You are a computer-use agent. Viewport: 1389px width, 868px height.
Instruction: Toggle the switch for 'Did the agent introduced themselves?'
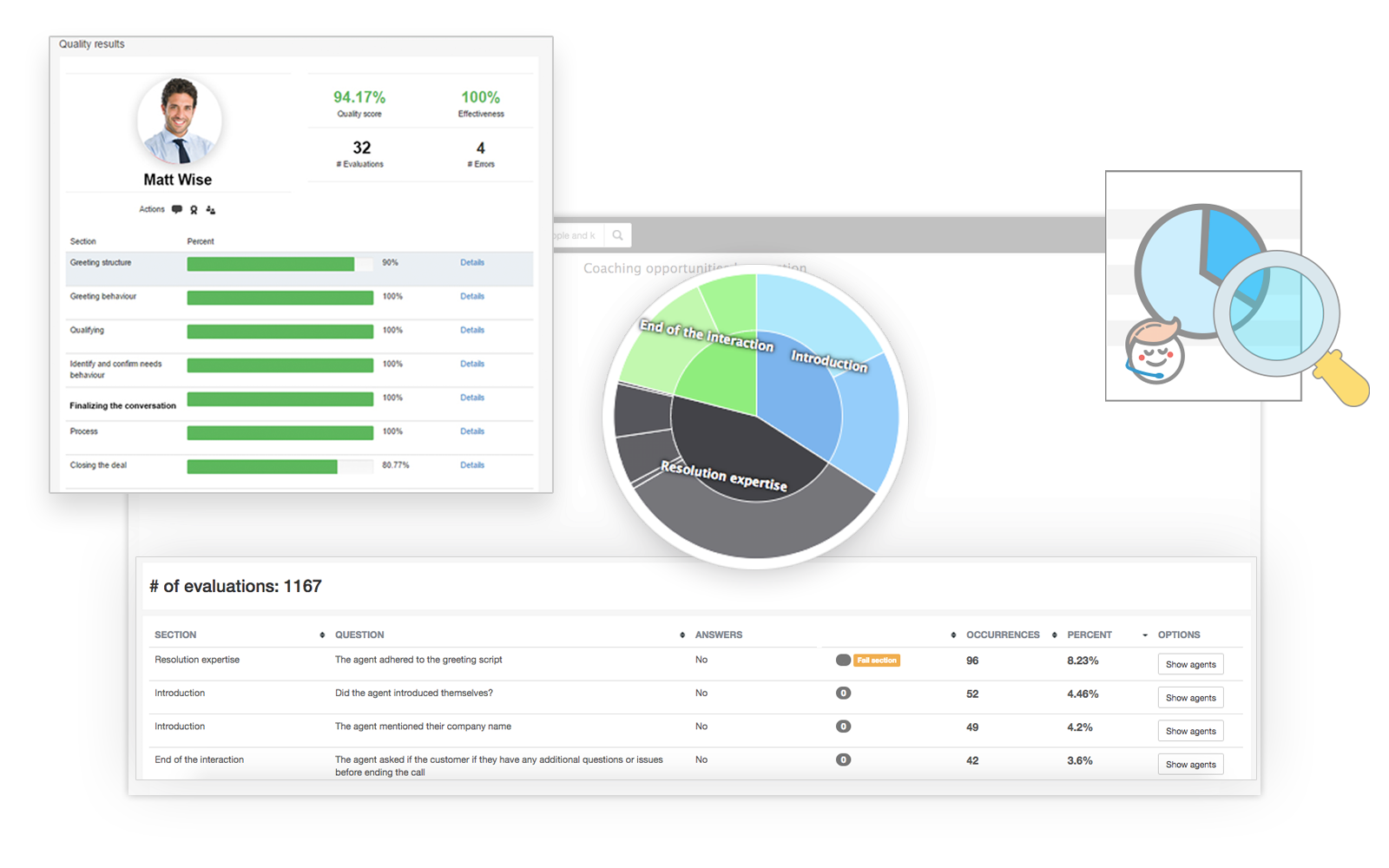pos(843,693)
